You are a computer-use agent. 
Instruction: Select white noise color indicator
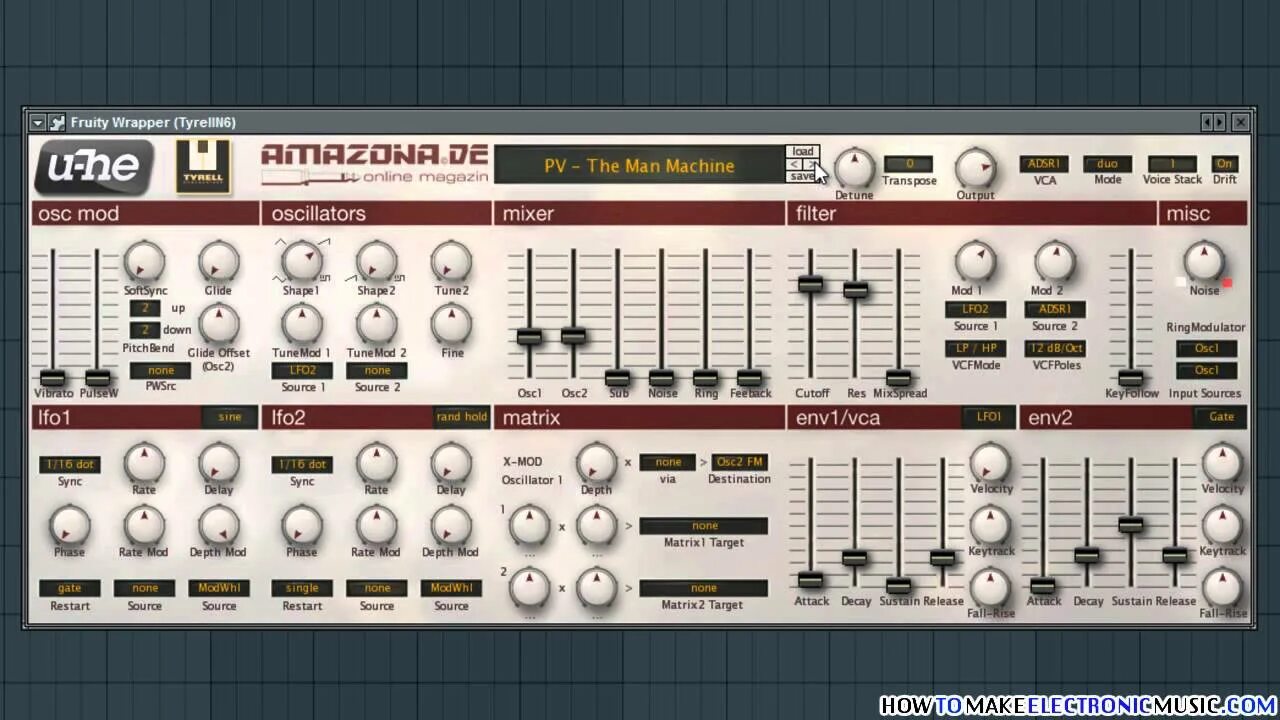[1180, 283]
